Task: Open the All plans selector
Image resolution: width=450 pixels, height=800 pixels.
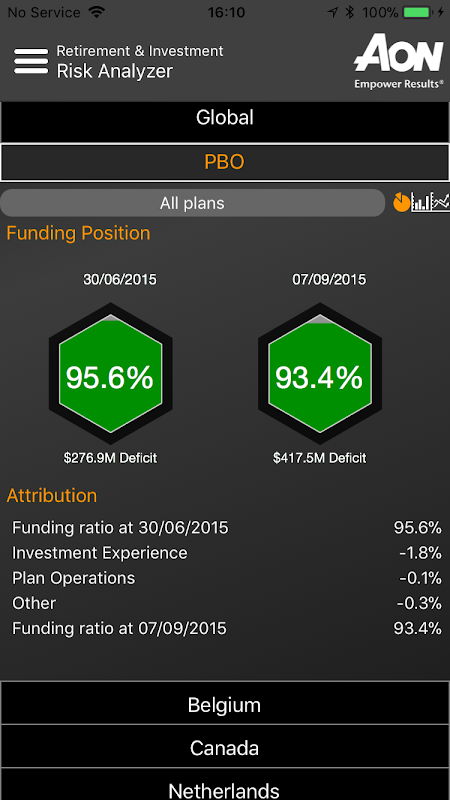Action: click(192, 203)
